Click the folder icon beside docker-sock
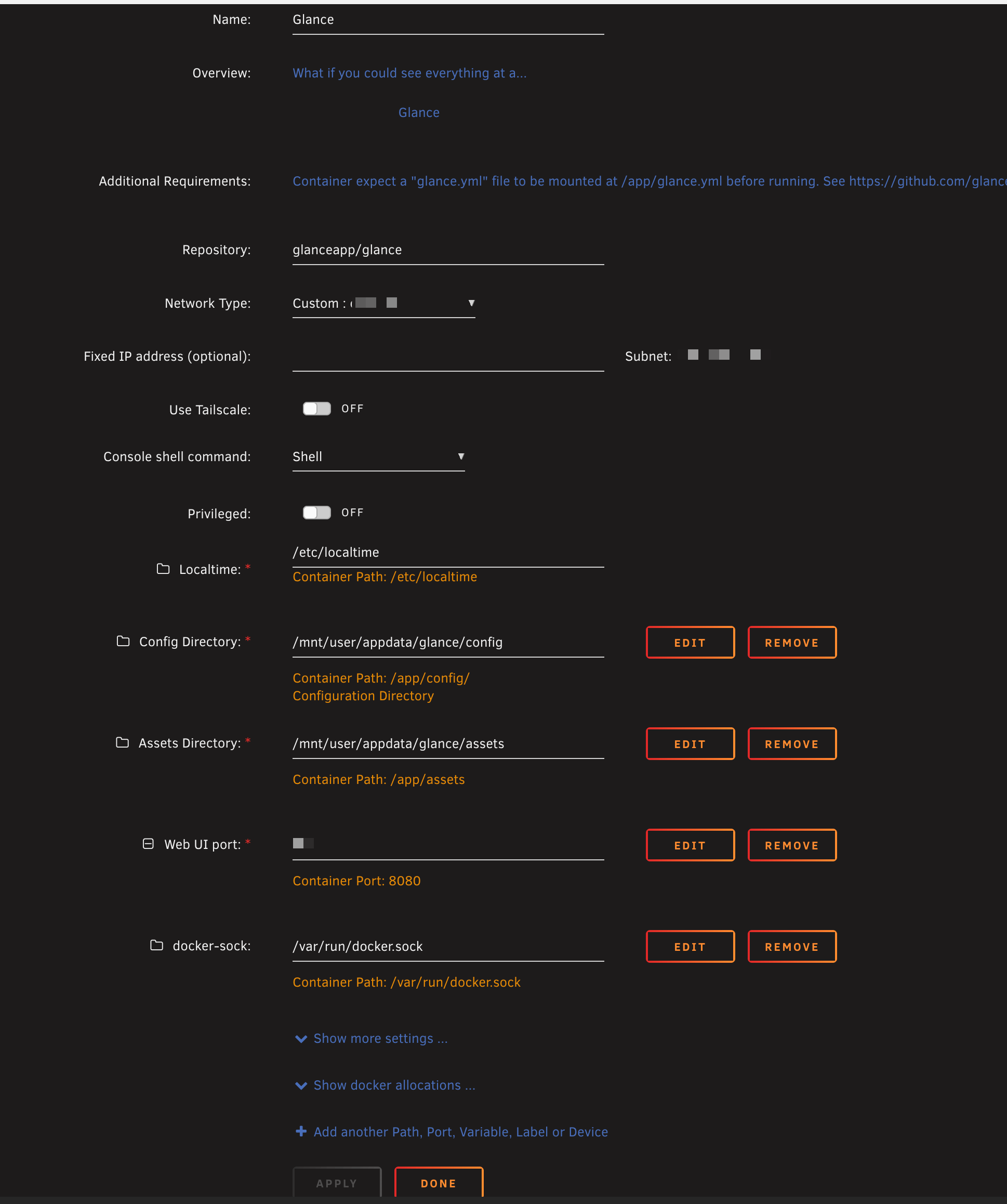The width and height of the screenshot is (1007, 1204). tap(156, 946)
